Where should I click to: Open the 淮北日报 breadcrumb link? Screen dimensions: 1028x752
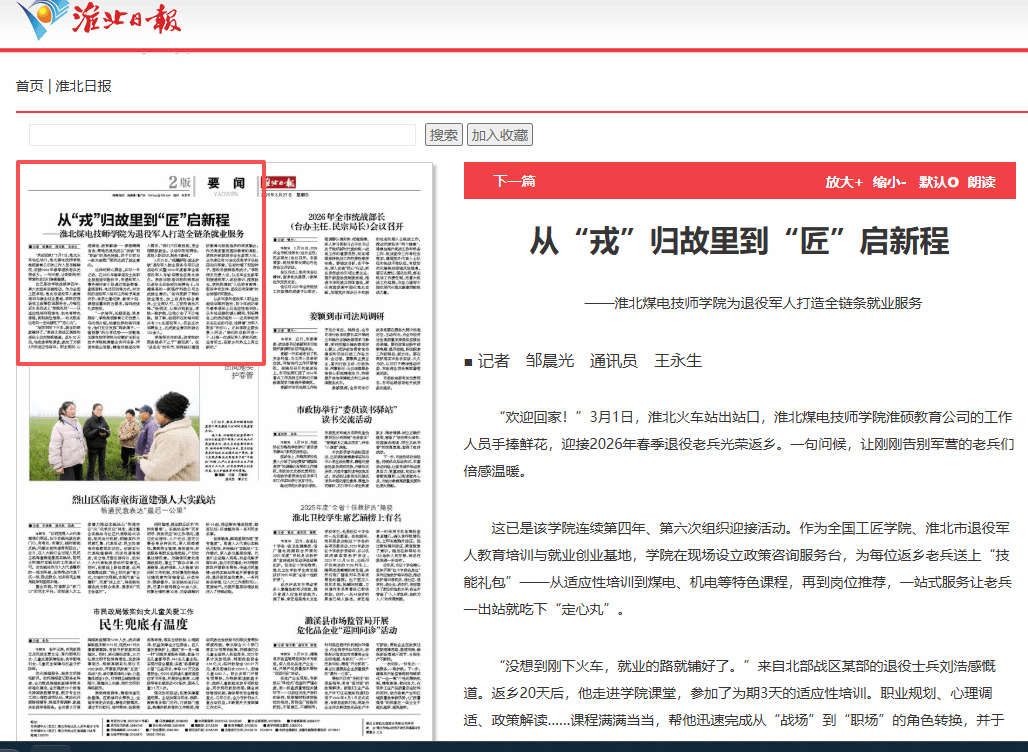click(x=83, y=86)
